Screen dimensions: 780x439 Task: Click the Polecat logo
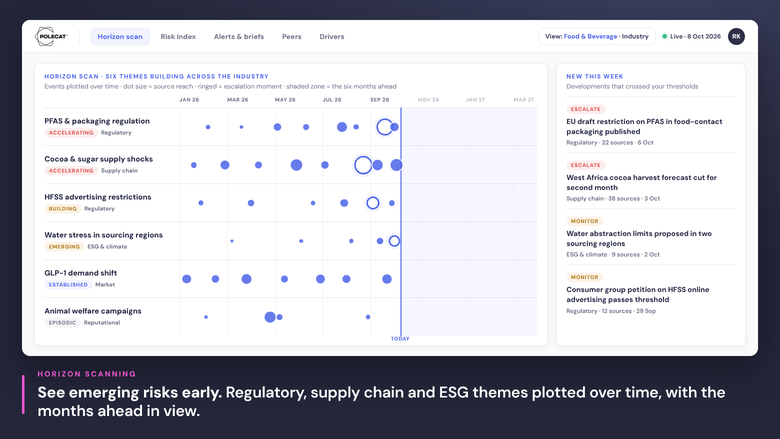[51, 36]
